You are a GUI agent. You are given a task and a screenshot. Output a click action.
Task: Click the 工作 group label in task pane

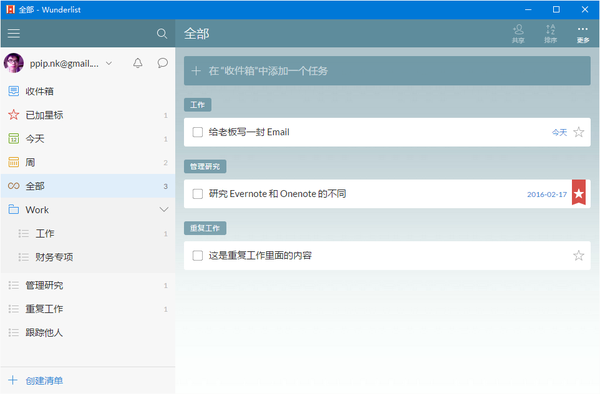pyautogui.click(x=197, y=105)
